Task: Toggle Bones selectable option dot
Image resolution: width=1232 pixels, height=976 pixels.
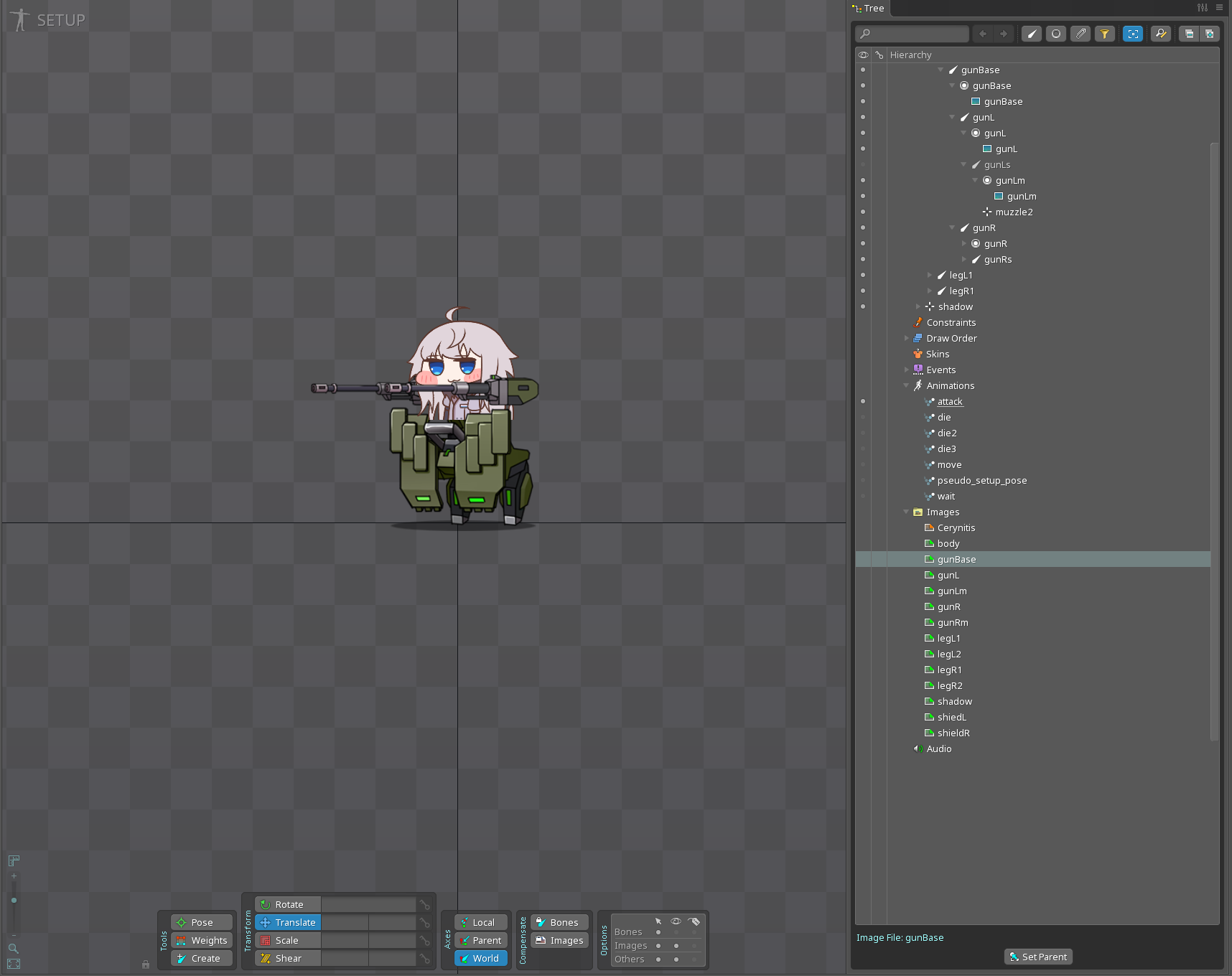Action: coord(658,932)
